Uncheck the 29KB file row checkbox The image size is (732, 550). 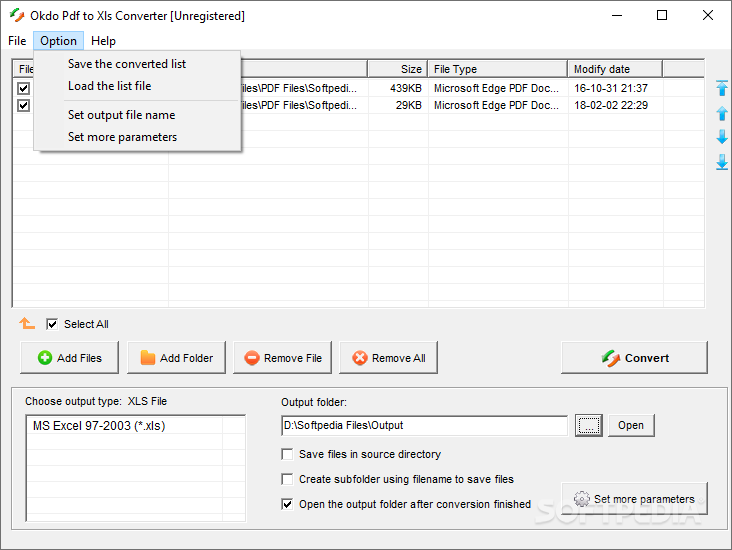pos(23,106)
